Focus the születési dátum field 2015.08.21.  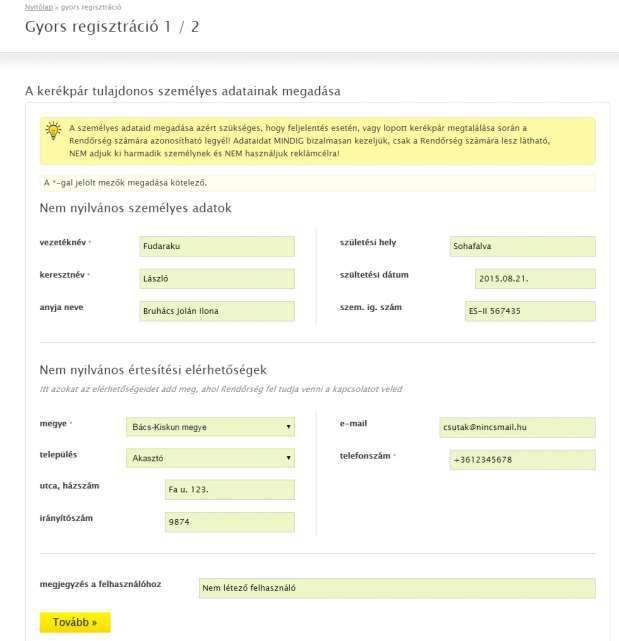[535, 279]
